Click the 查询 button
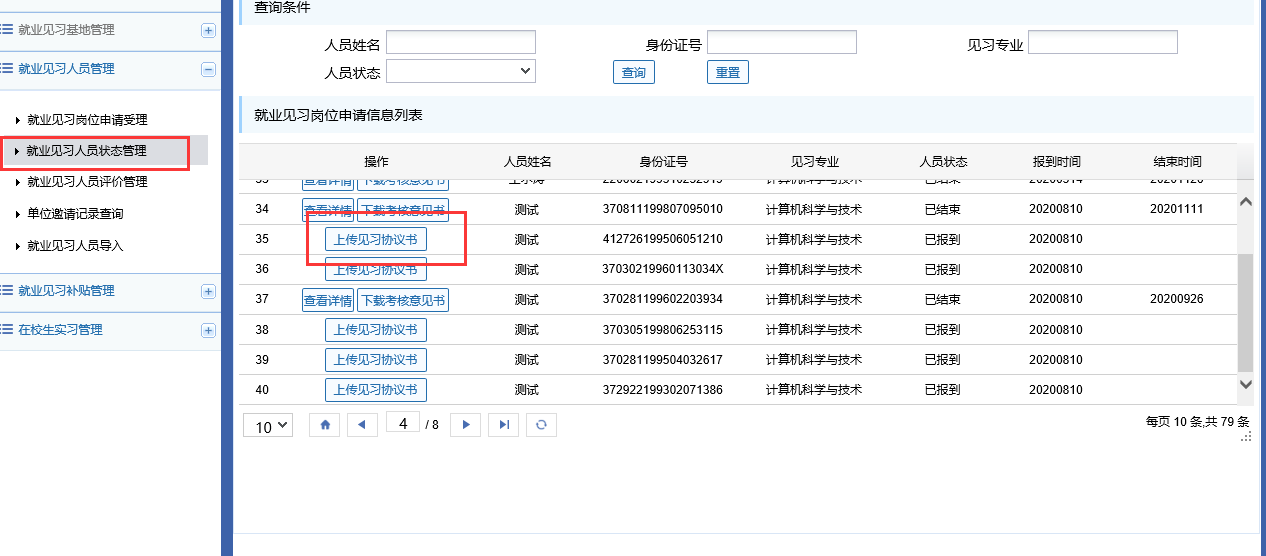 coord(634,72)
